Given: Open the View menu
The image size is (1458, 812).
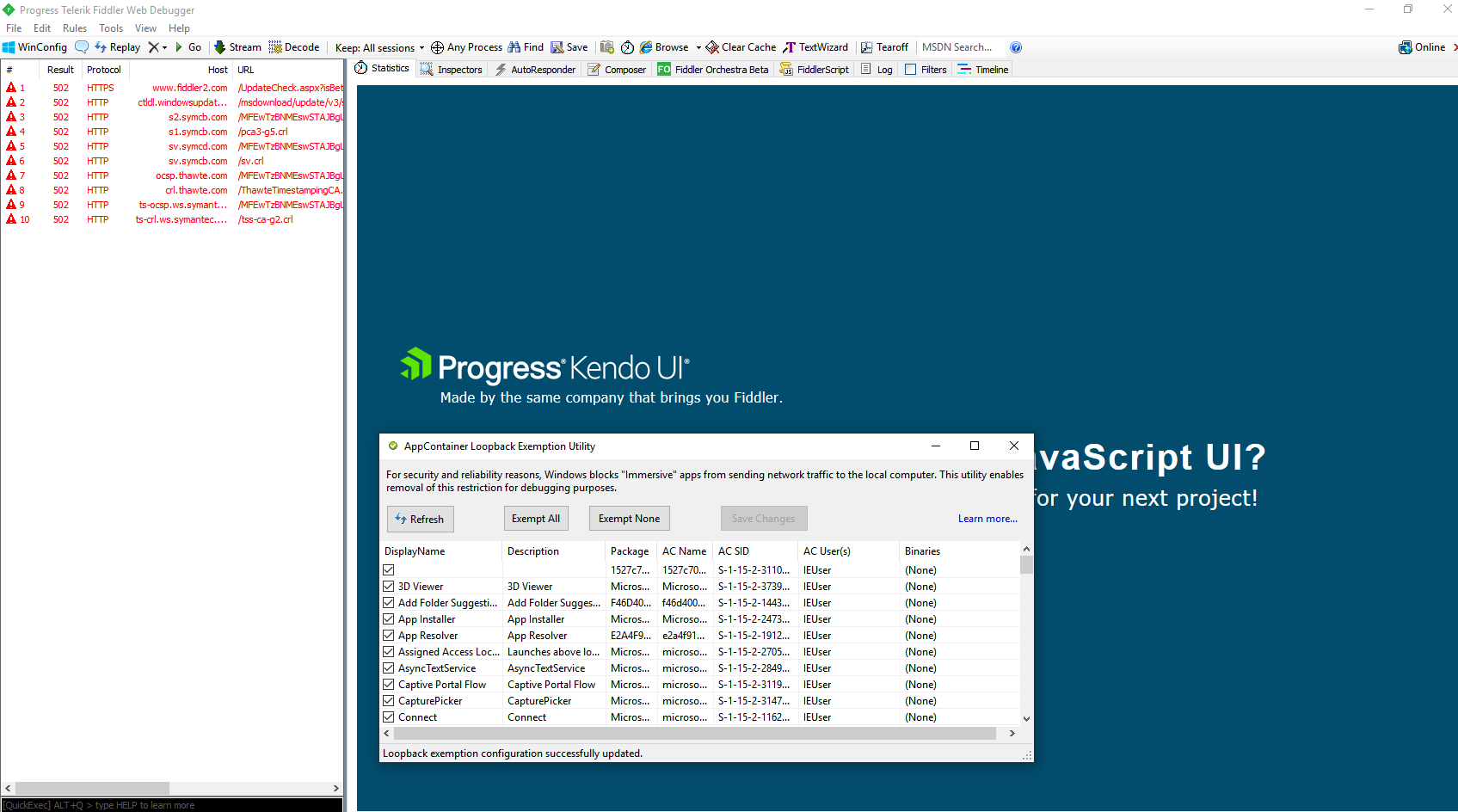Looking at the screenshot, I should pyautogui.click(x=145, y=28).
